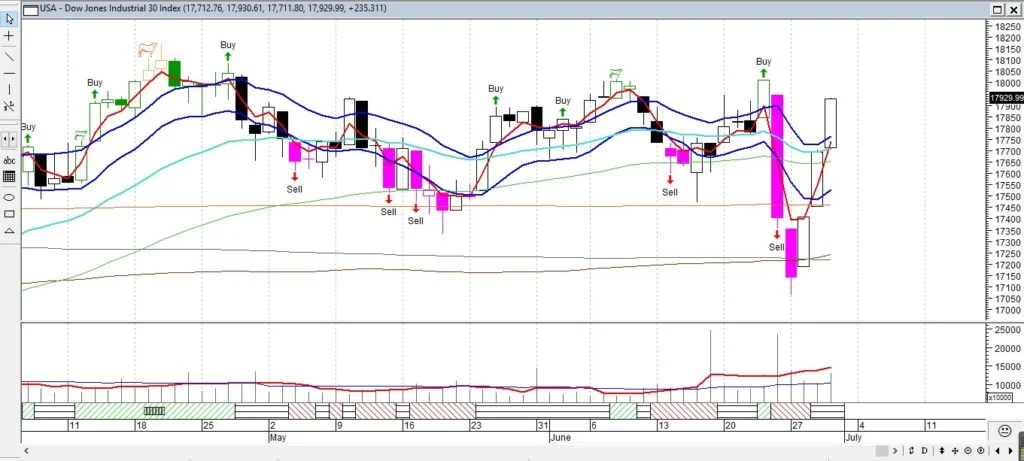The width and height of the screenshot is (1024, 461).
Task: Click the 17500 price axis label
Action: [1008, 197]
